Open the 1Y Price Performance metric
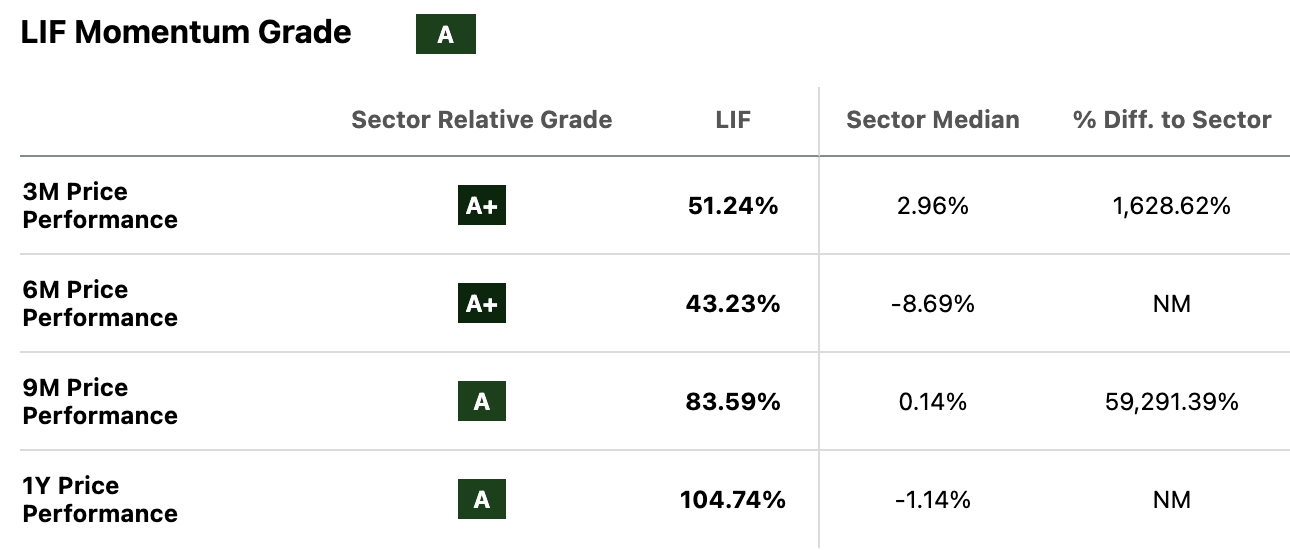1290x550 pixels. tap(100, 500)
